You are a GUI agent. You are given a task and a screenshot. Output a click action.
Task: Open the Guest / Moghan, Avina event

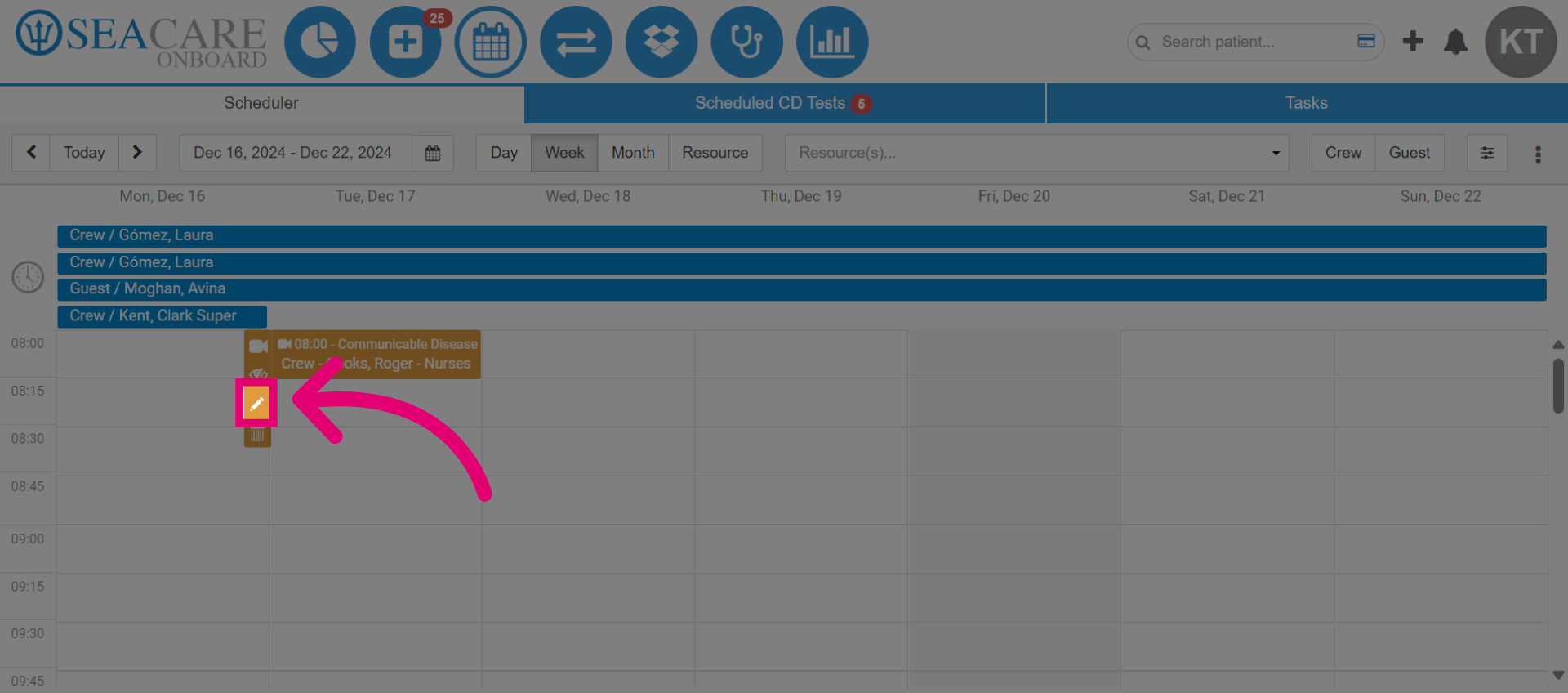pos(801,289)
